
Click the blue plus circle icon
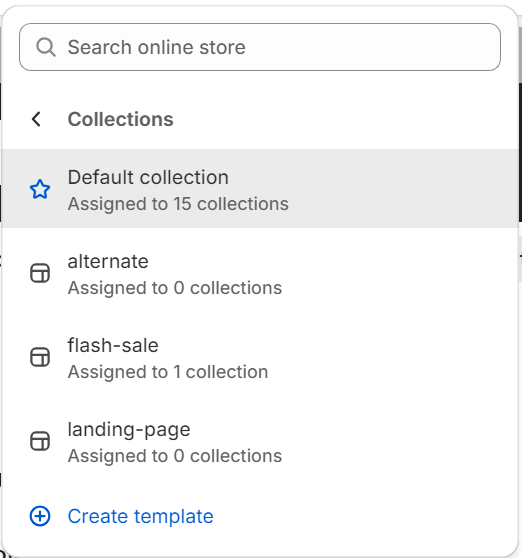click(40, 516)
